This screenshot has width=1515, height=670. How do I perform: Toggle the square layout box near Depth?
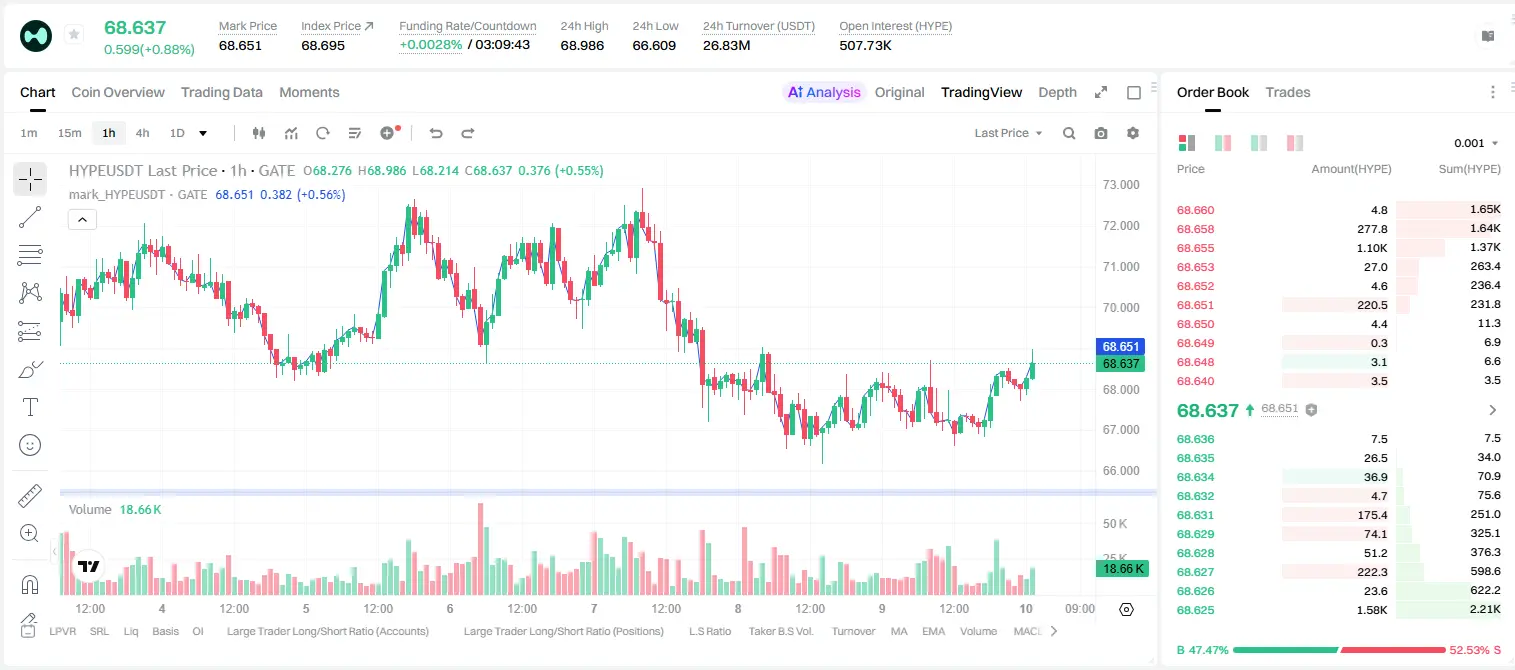[x=1134, y=92]
